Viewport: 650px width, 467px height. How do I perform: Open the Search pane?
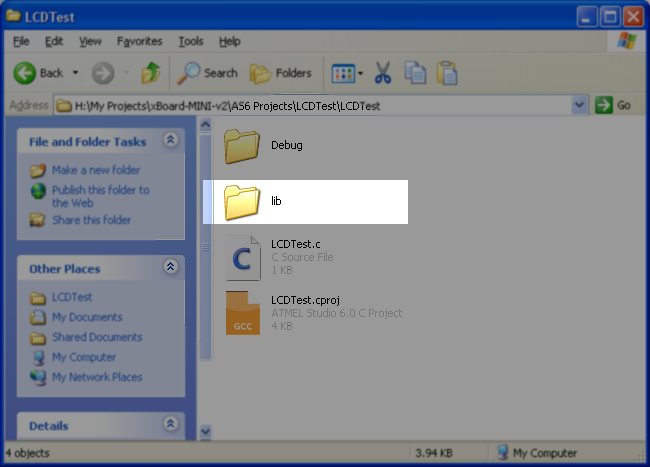[207, 73]
